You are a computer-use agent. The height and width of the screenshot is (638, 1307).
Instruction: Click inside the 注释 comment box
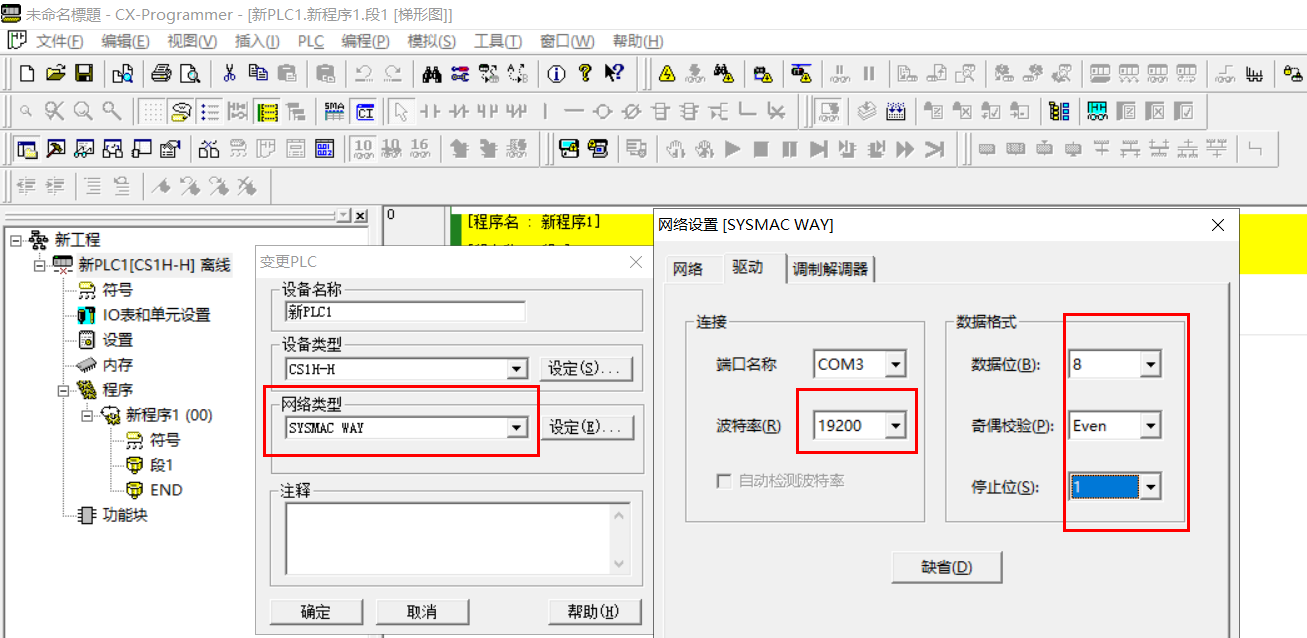click(457, 540)
